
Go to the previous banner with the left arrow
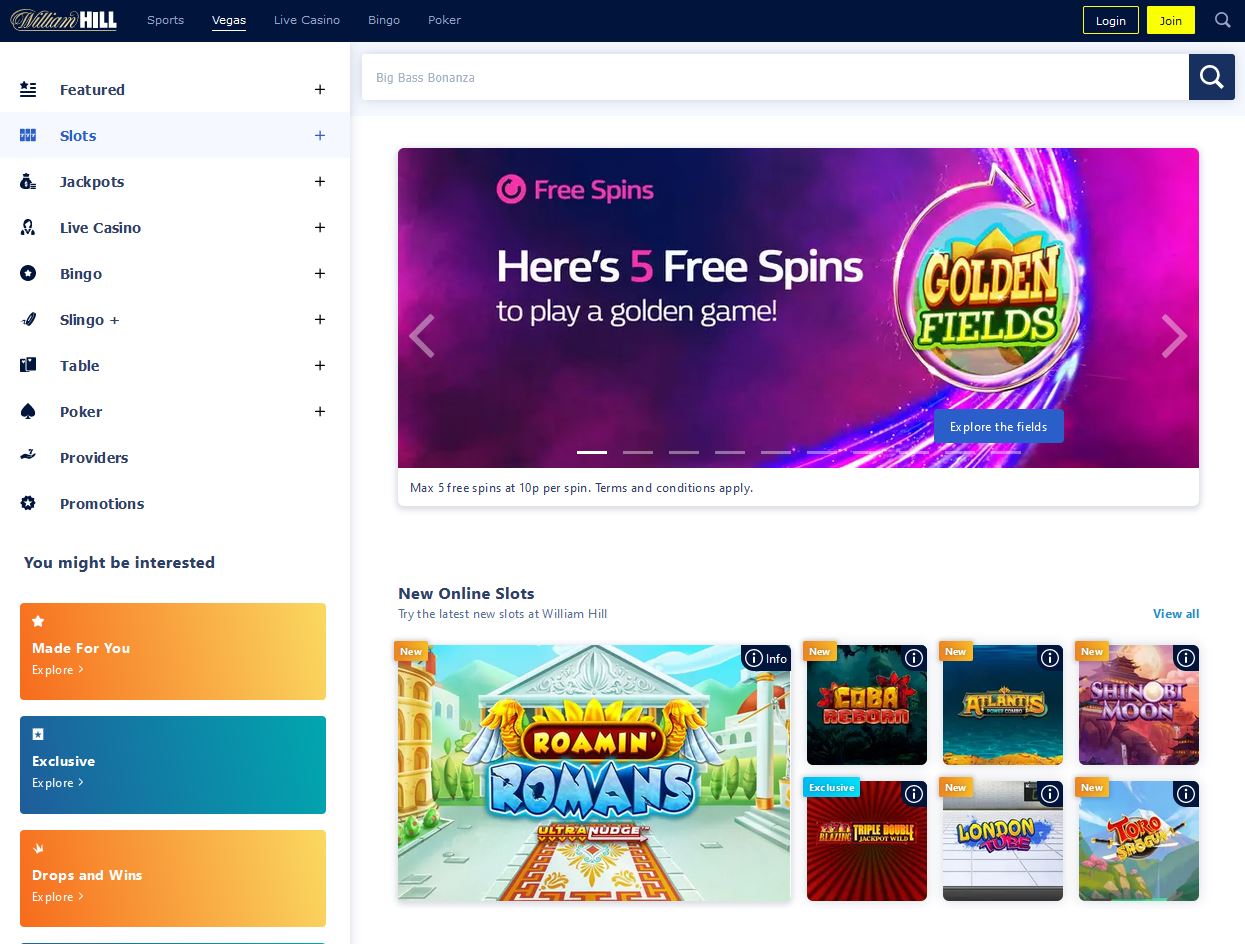[x=422, y=336]
